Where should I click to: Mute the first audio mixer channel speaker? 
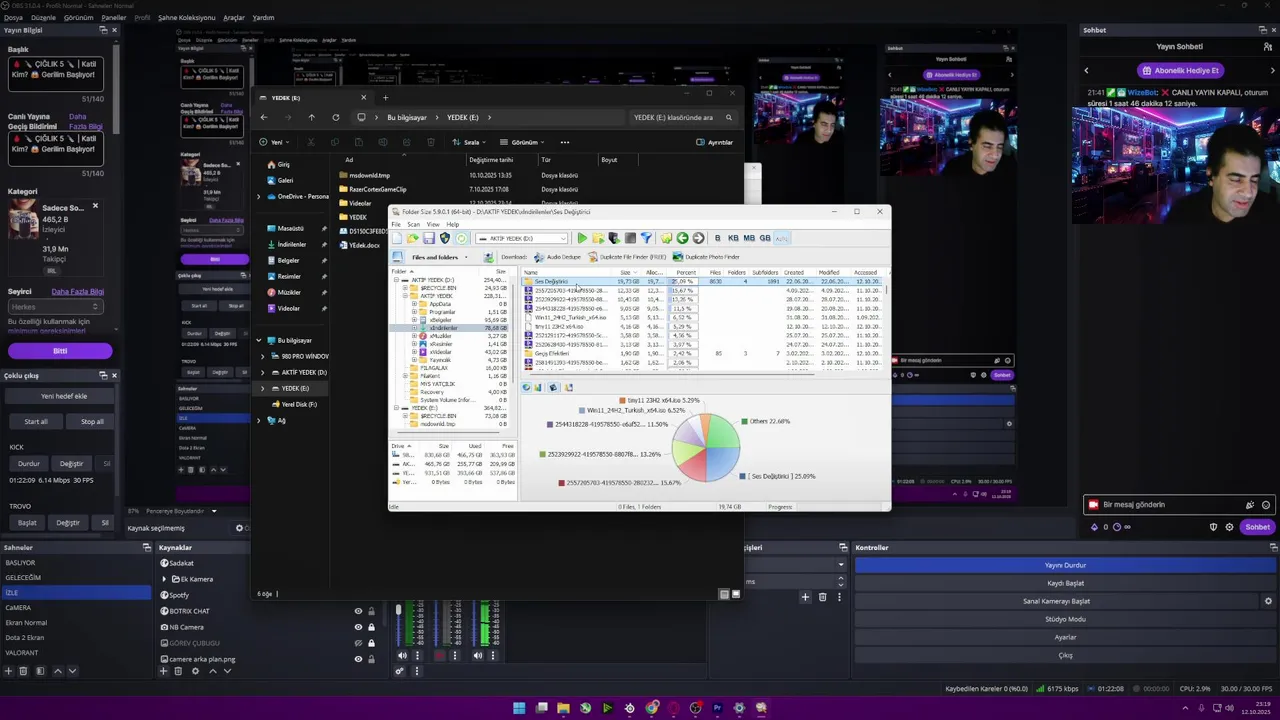tap(402, 655)
